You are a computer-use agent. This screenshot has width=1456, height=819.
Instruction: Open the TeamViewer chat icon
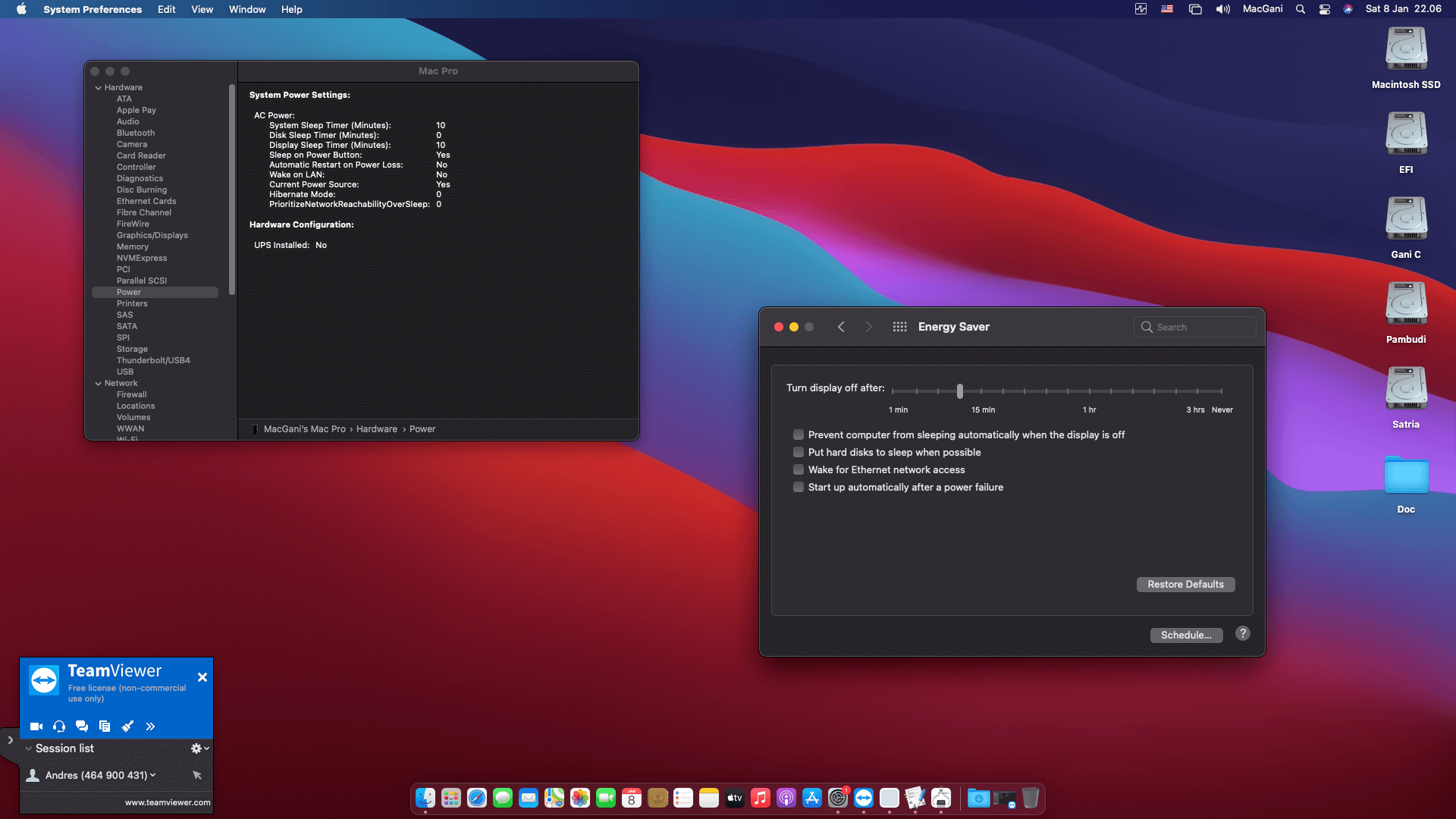click(81, 726)
